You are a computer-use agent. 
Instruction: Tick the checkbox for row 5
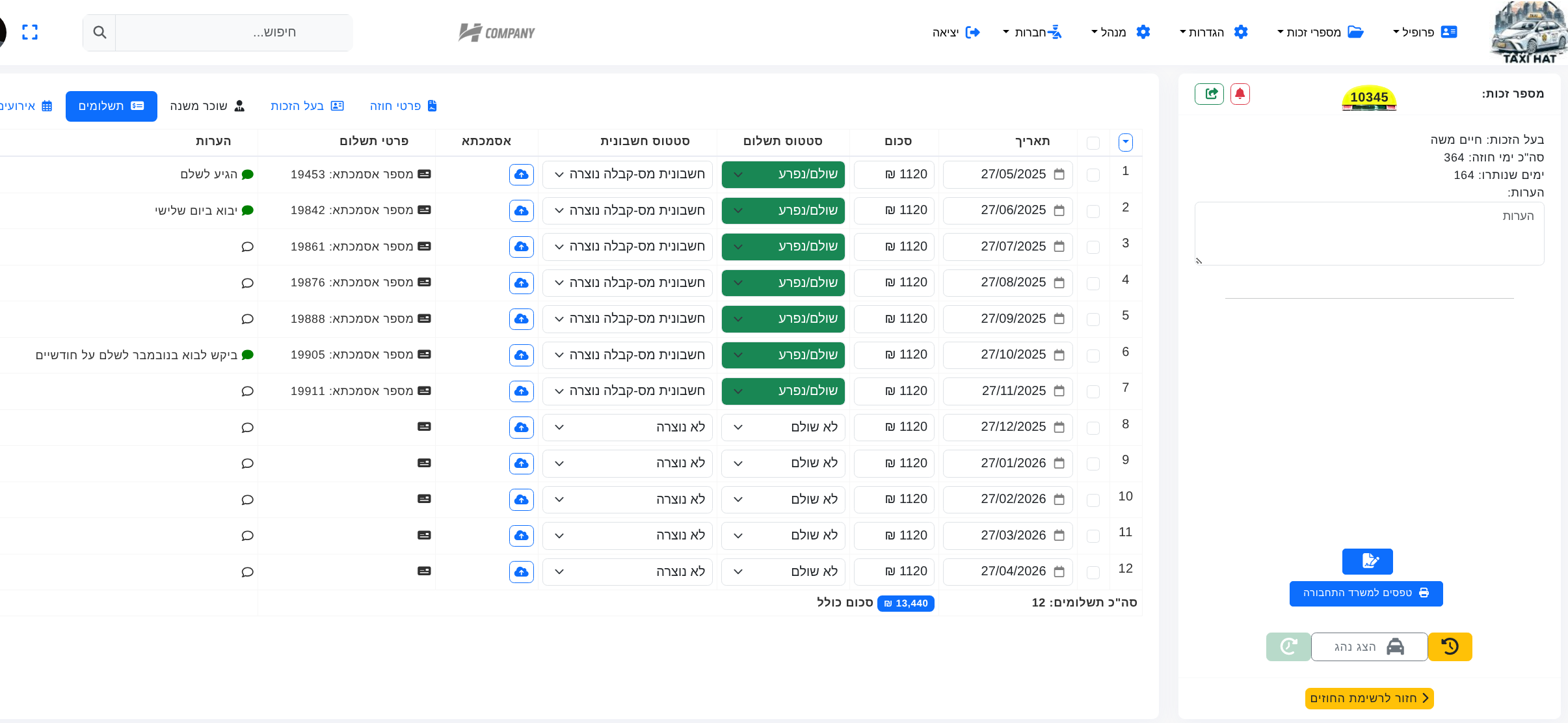click(1093, 319)
